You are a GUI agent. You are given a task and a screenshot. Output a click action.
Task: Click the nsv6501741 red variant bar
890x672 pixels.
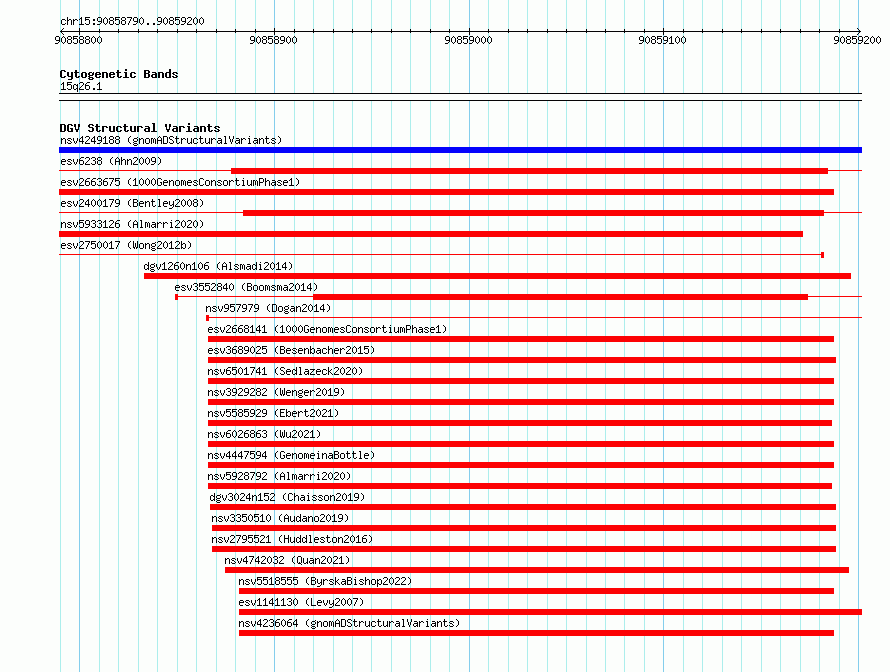tap(520, 381)
